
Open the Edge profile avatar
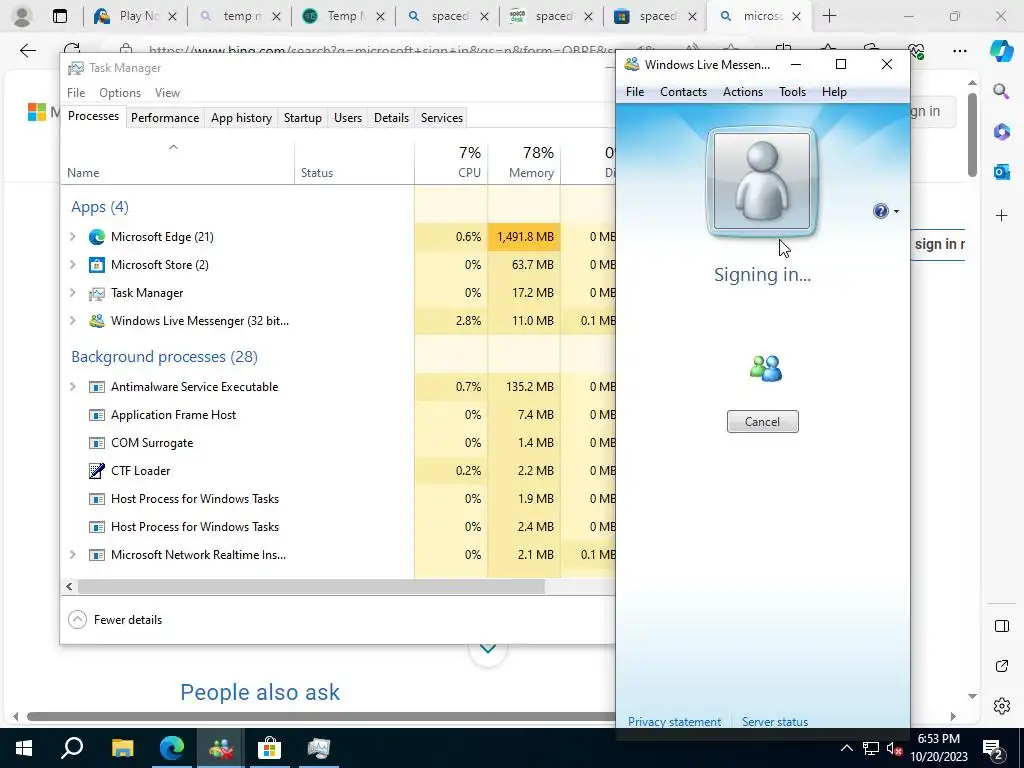click(22, 16)
